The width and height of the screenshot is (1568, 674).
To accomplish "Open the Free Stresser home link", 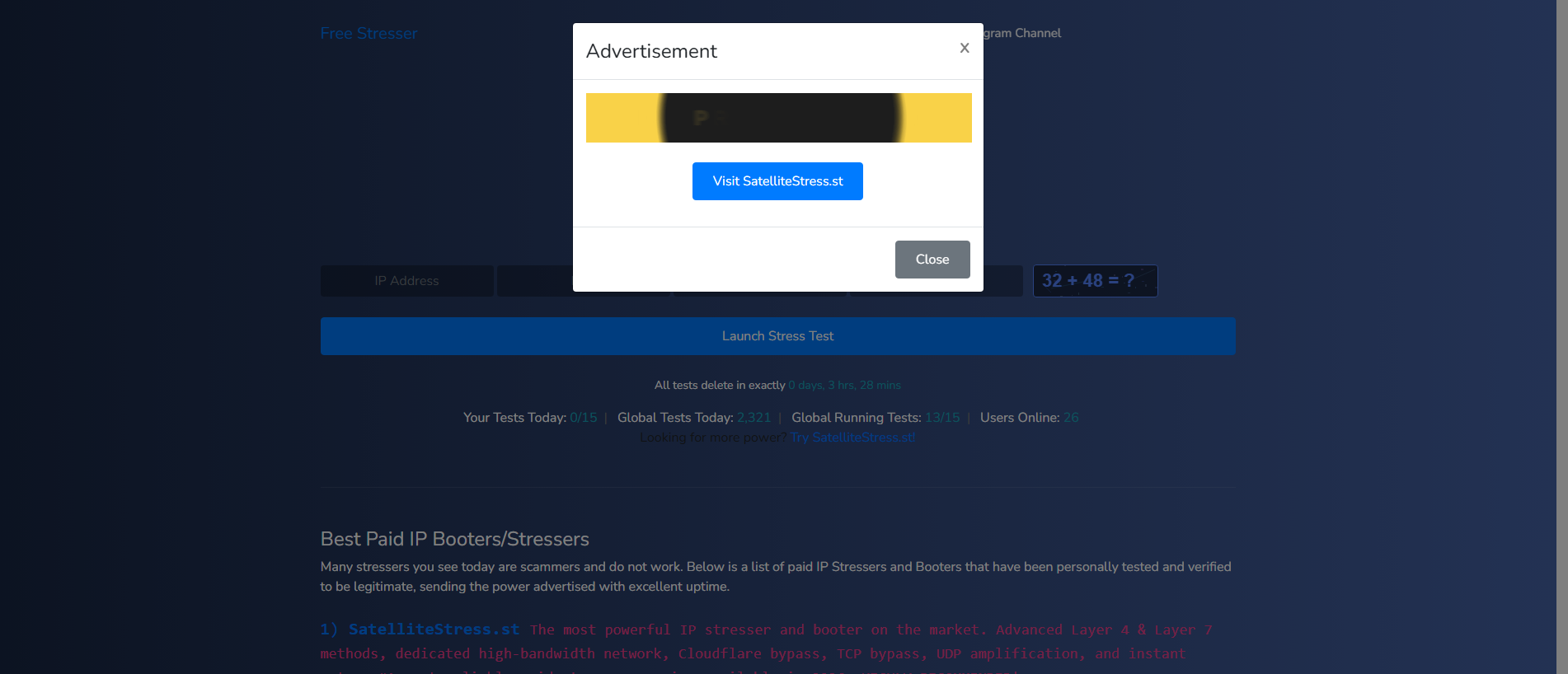I will pyautogui.click(x=369, y=34).
